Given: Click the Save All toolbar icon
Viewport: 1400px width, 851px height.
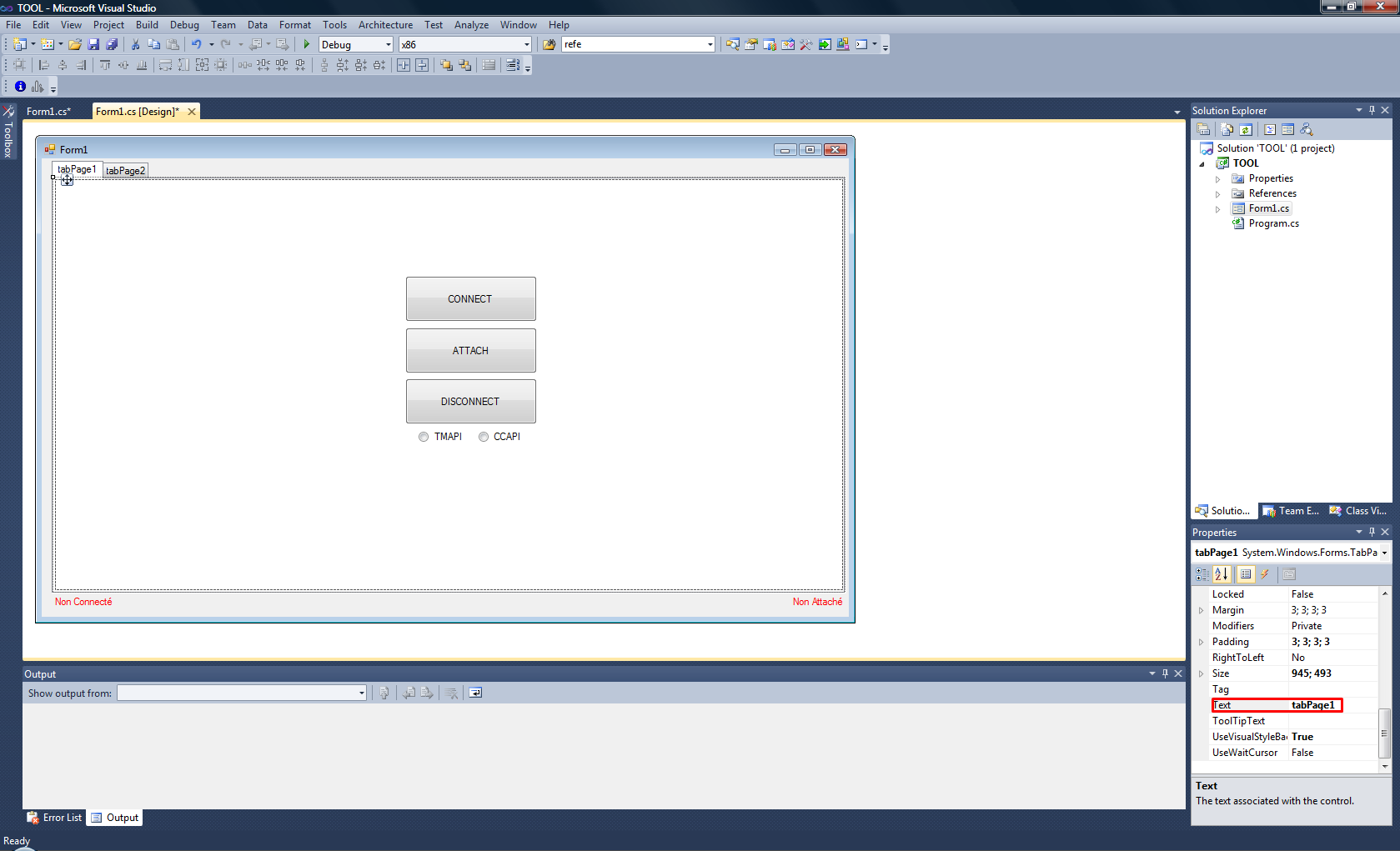Looking at the screenshot, I should point(112,44).
